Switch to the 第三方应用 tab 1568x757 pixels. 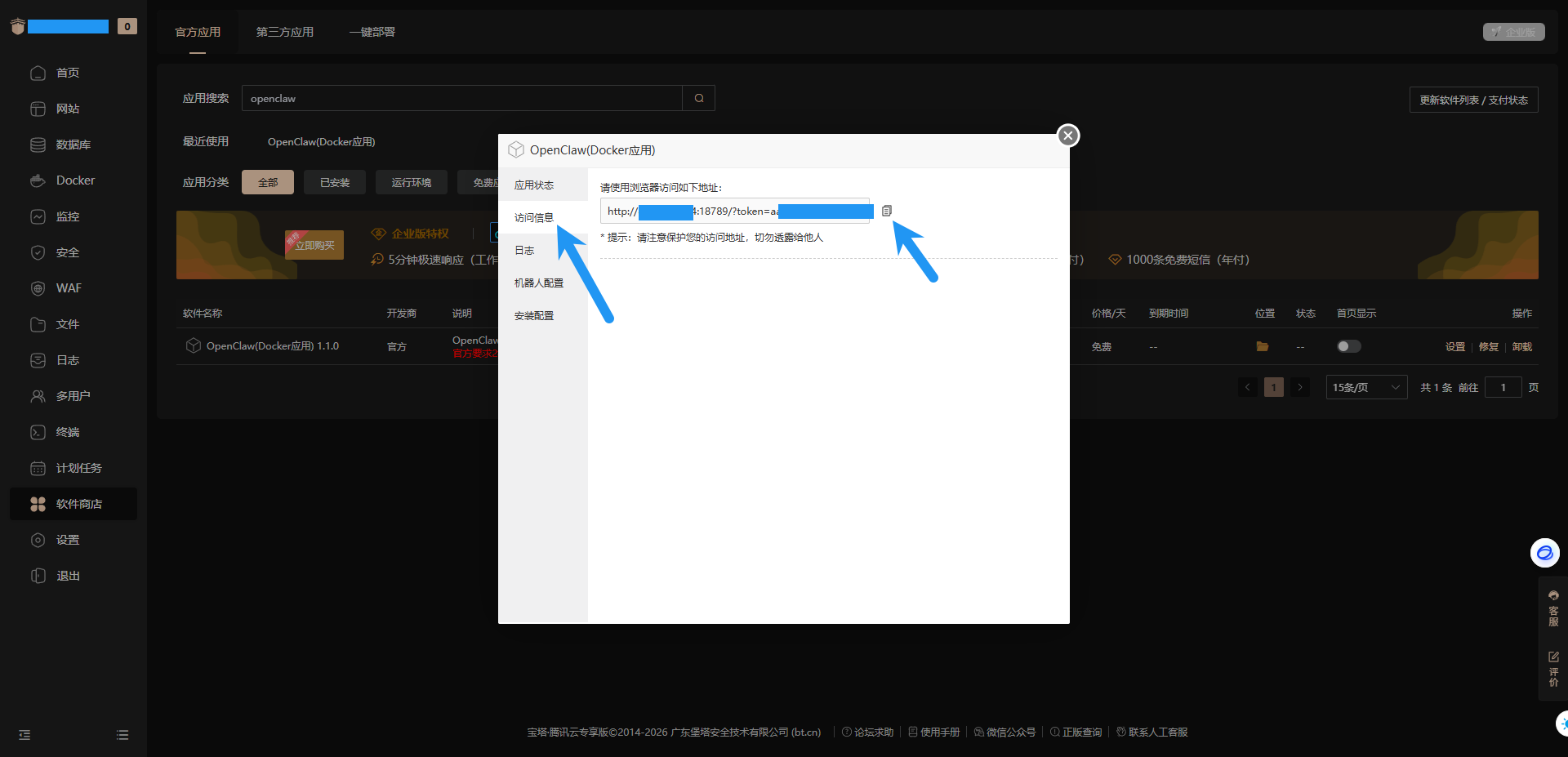click(284, 32)
